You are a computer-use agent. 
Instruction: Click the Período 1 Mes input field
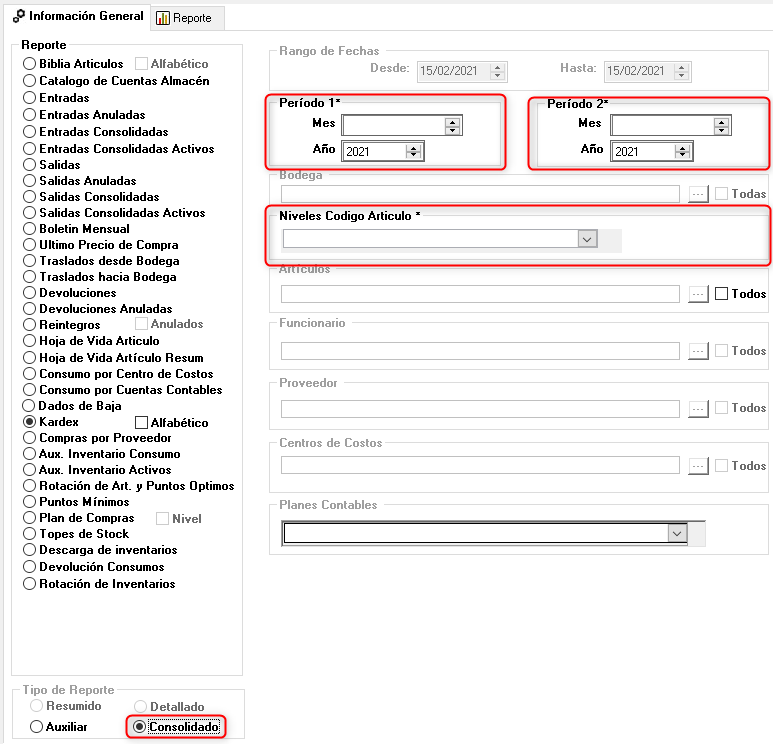(392, 125)
